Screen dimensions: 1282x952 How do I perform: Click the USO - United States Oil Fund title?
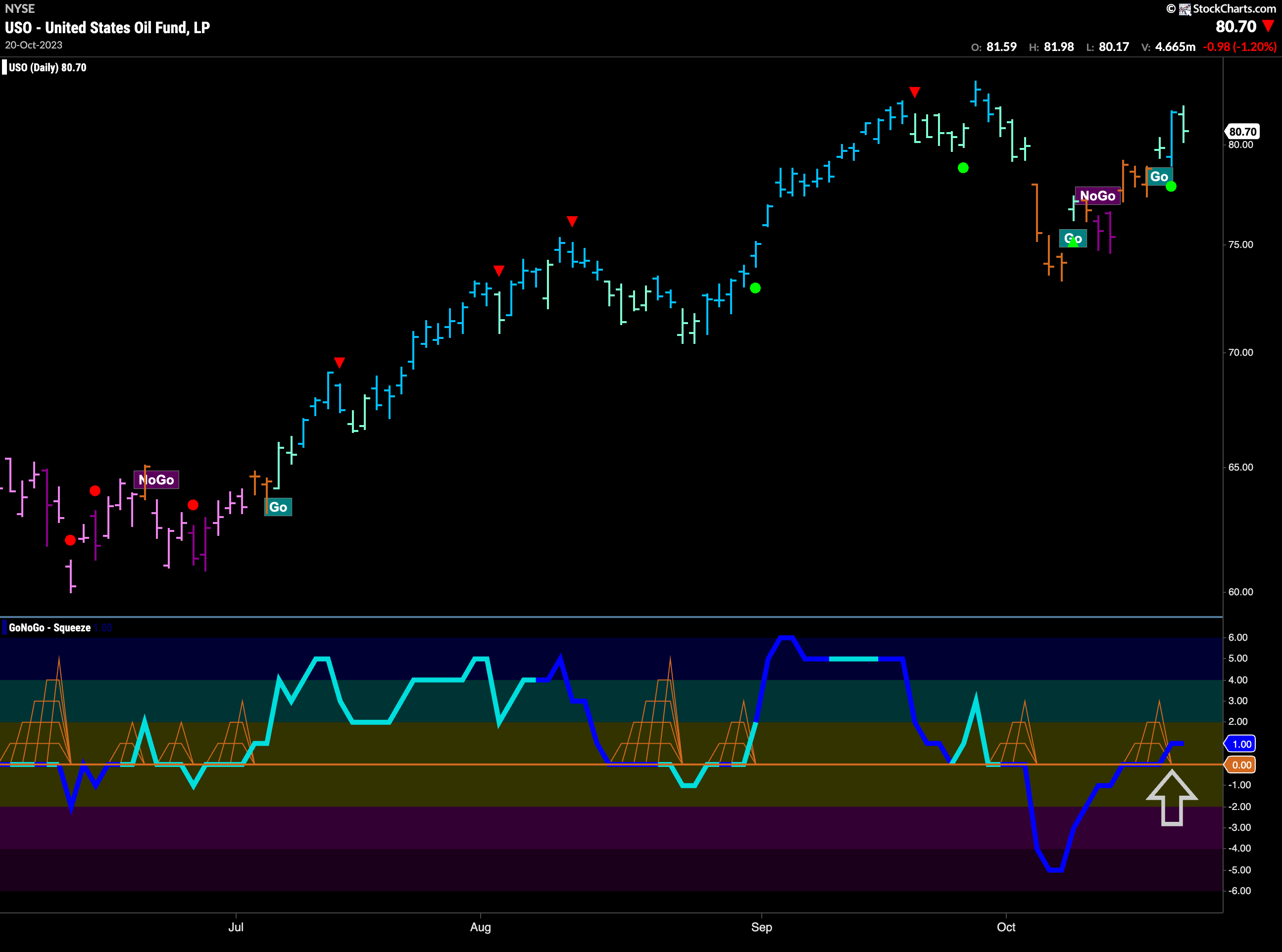click(x=107, y=28)
